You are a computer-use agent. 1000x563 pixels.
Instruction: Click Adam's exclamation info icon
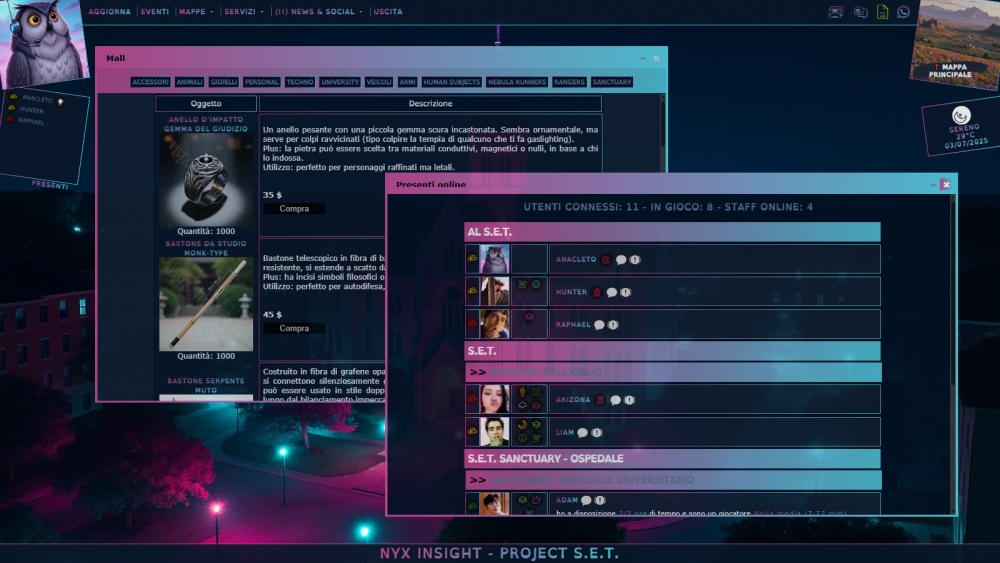[x=599, y=501]
